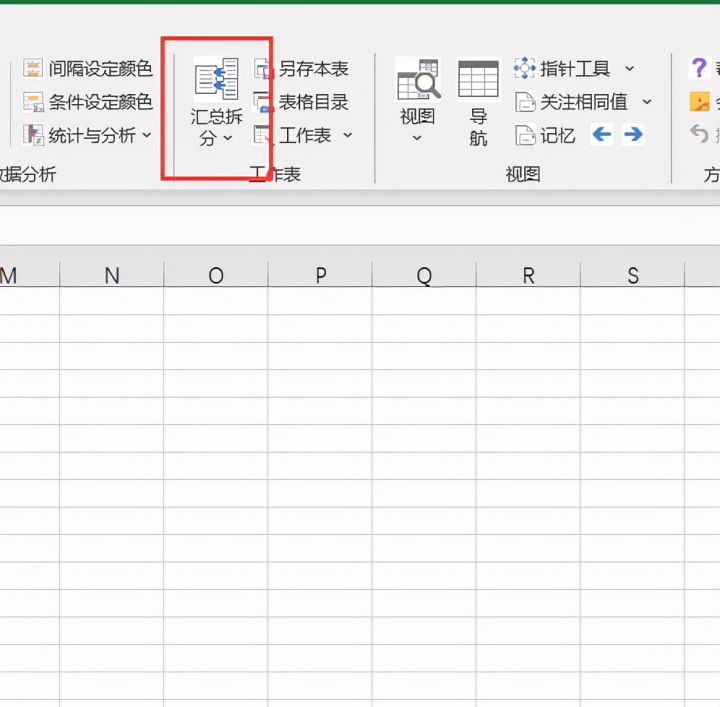Open 统计与分析 dropdown arrow
720x707 pixels.
[x=146, y=135]
